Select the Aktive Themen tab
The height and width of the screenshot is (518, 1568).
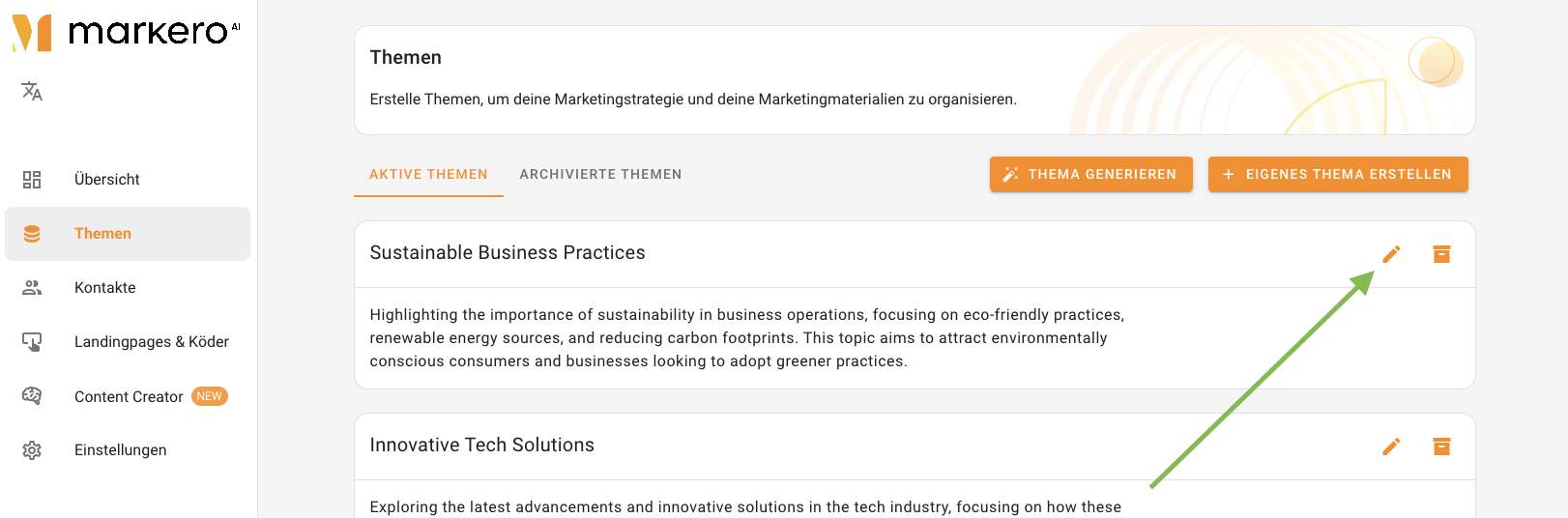point(428,175)
